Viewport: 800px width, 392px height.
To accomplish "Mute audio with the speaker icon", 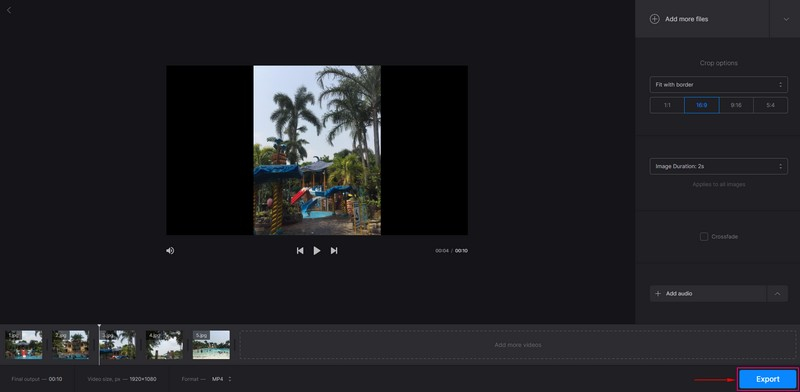I will [170, 251].
